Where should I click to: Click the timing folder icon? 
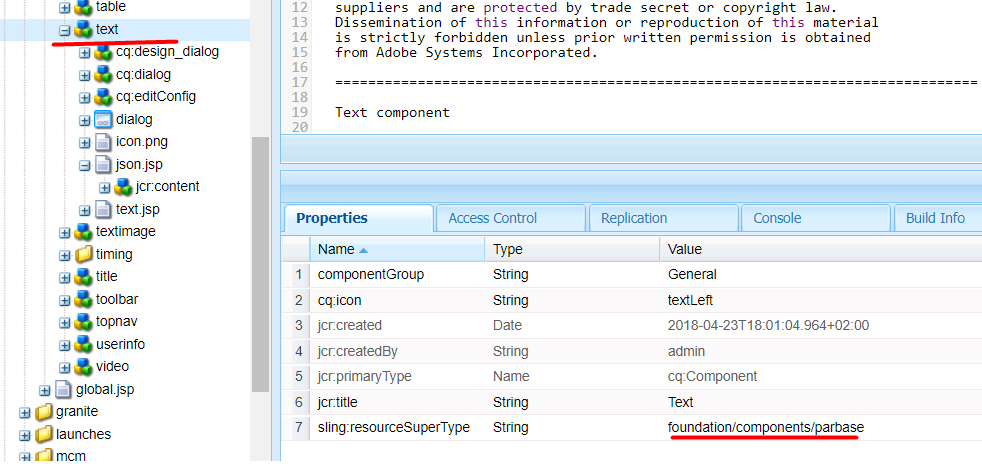point(83,254)
